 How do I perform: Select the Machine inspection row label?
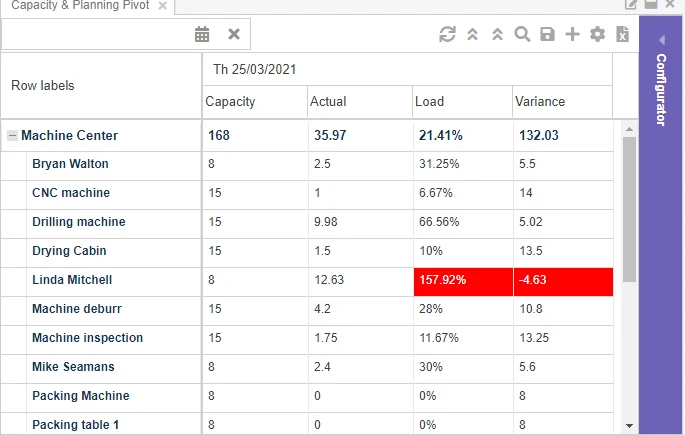coord(87,338)
